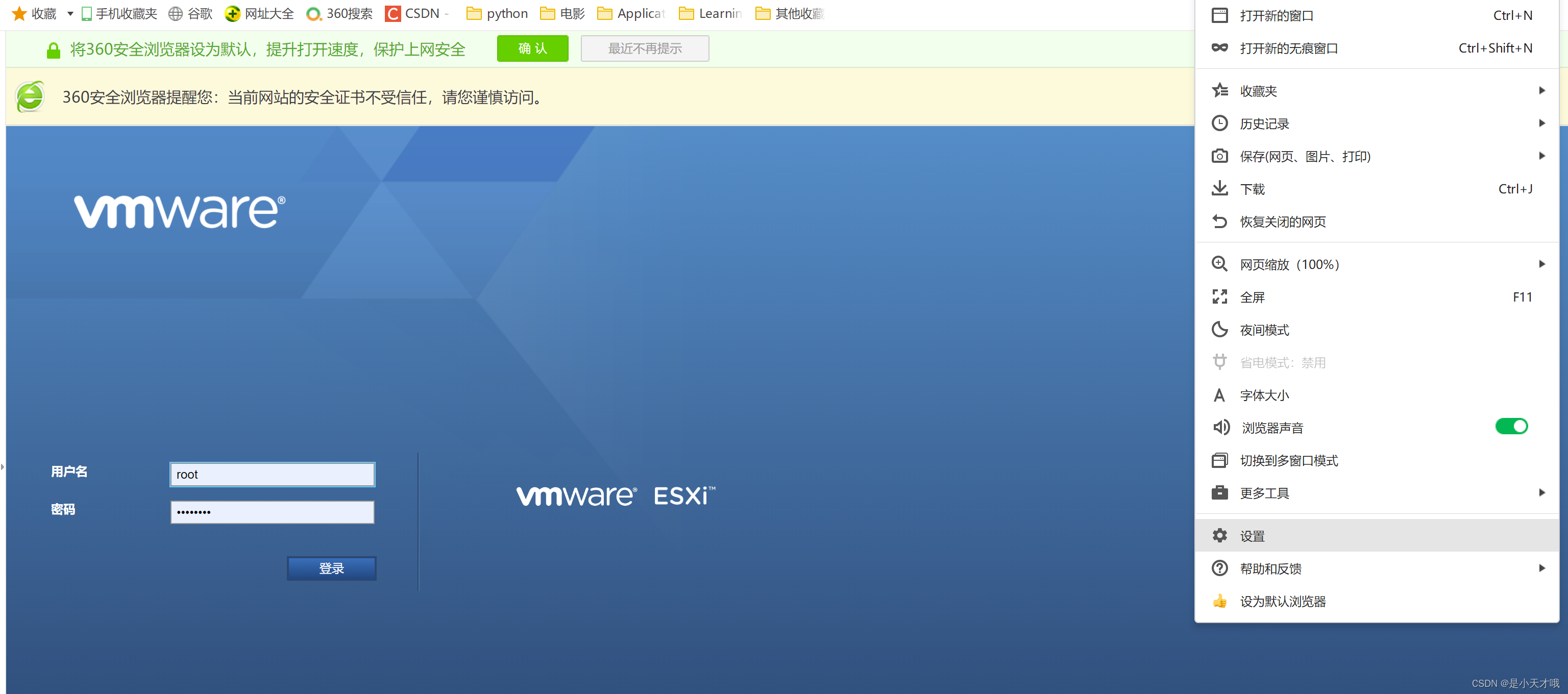Viewport: 1568px width, 694px height.
Task: Click the 下载 menu icon
Action: pyautogui.click(x=1220, y=189)
